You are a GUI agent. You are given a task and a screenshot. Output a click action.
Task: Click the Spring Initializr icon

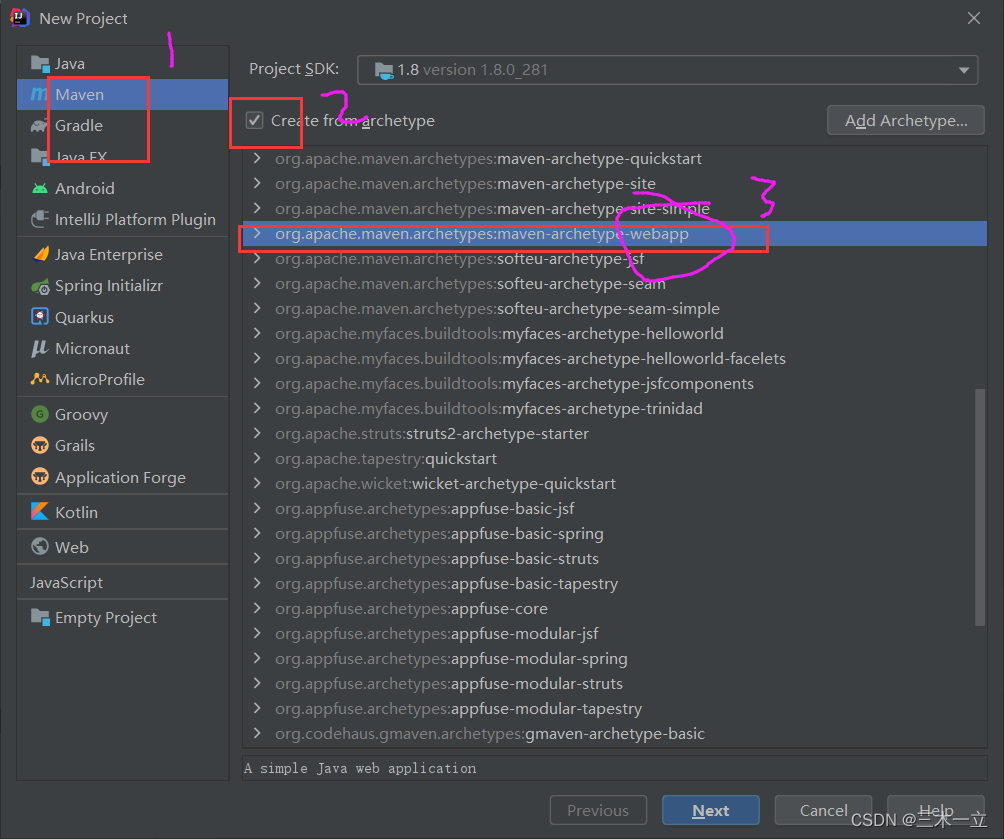click(40, 286)
